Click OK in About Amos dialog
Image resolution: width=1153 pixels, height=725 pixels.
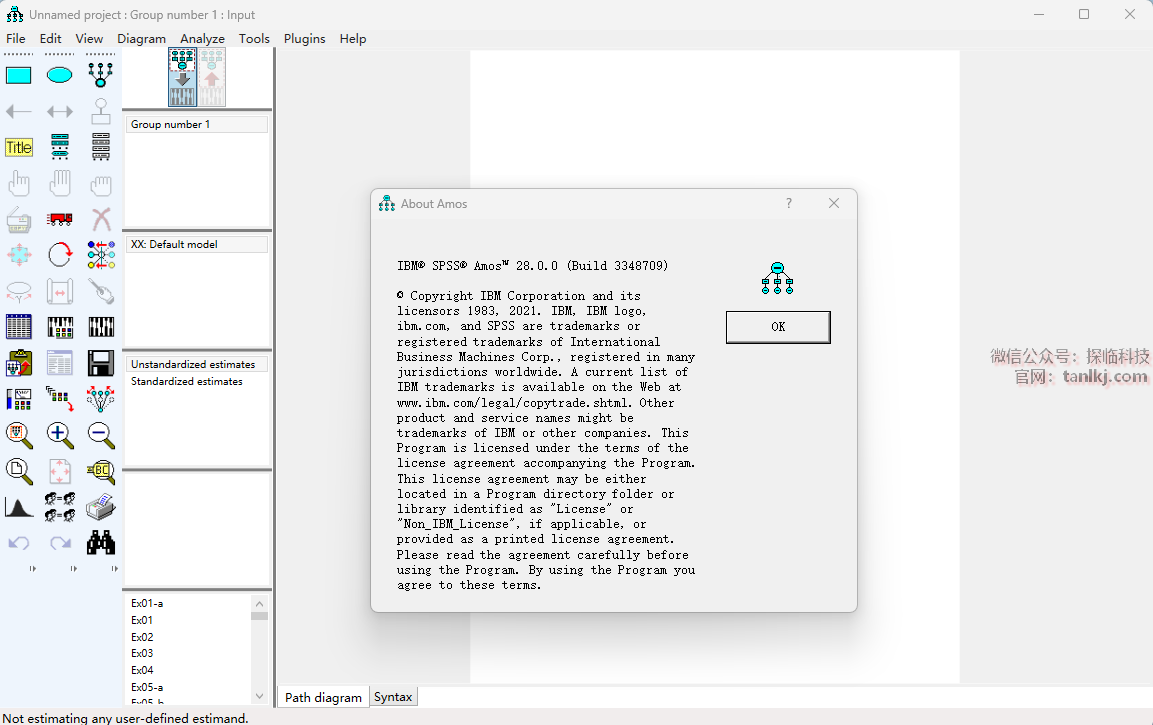[778, 326]
